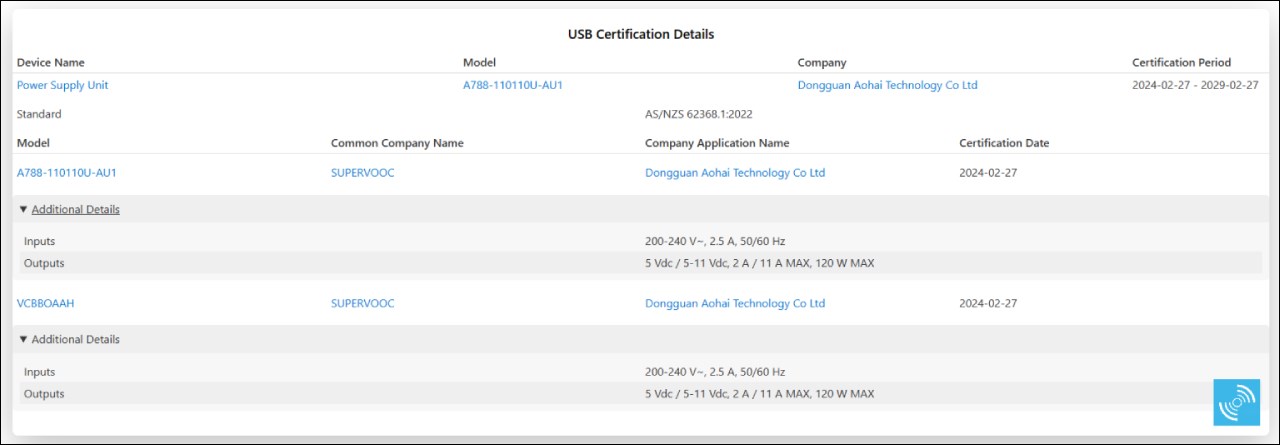Click the USB Certification Details title
The width and height of the screenshot is (1280, 445).
(x=641, y=34)
